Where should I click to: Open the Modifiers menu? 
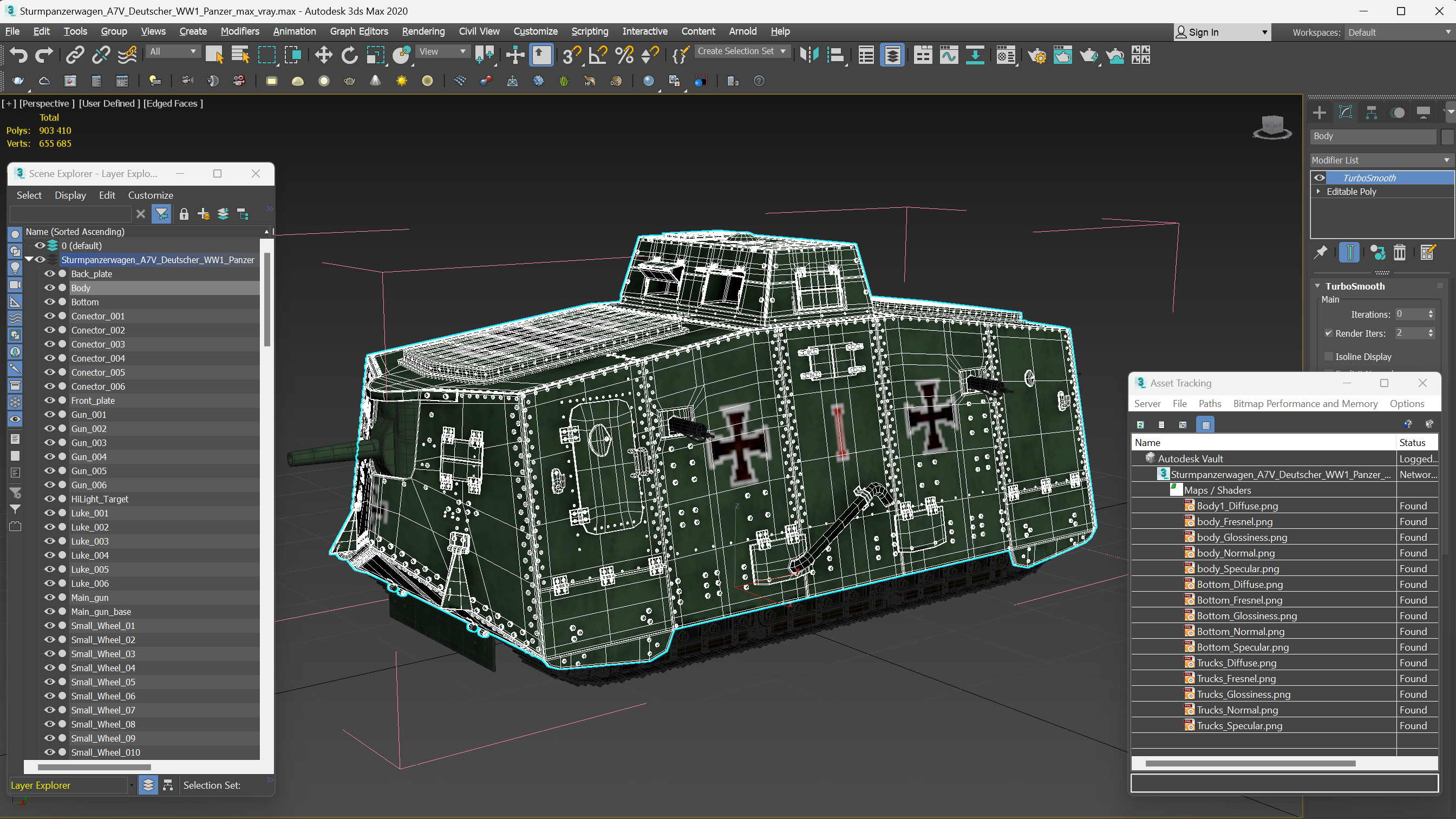click(x=240, y=31)
